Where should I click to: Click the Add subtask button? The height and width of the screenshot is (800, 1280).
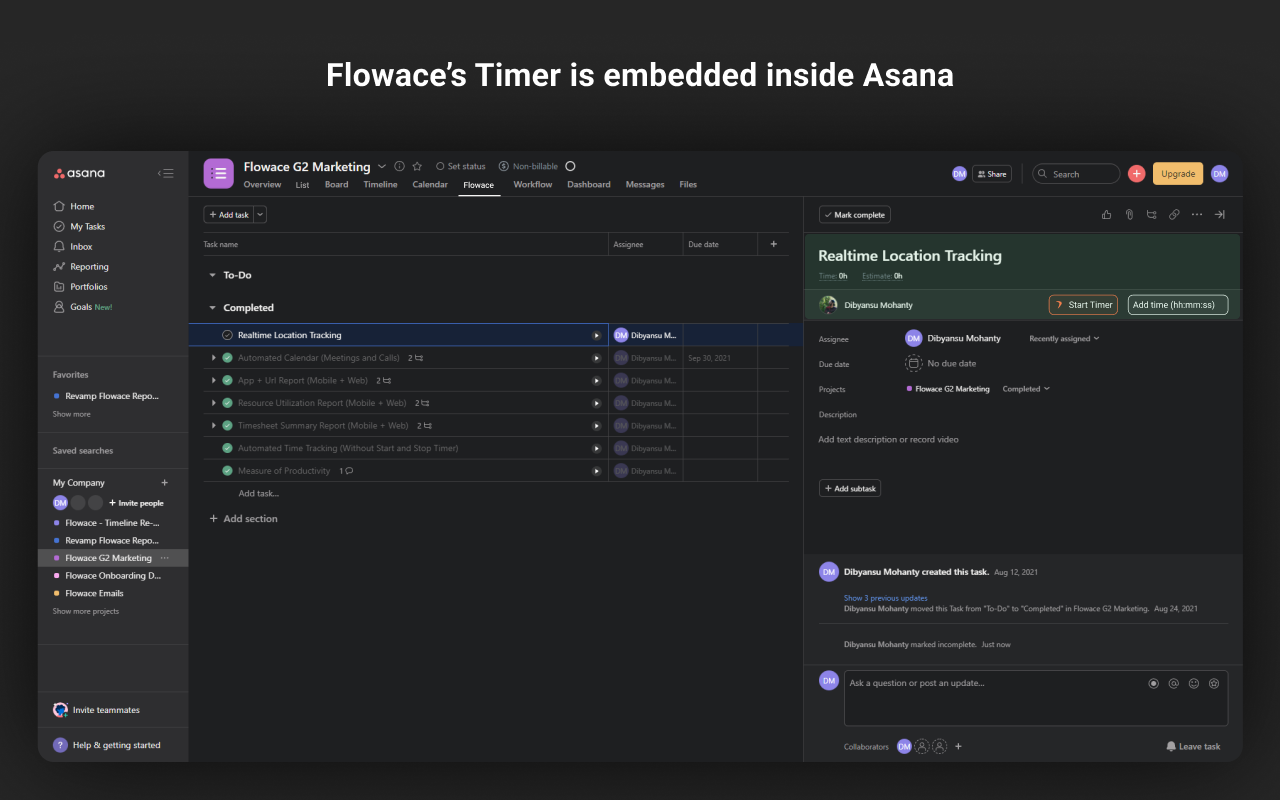click(850, 488)
